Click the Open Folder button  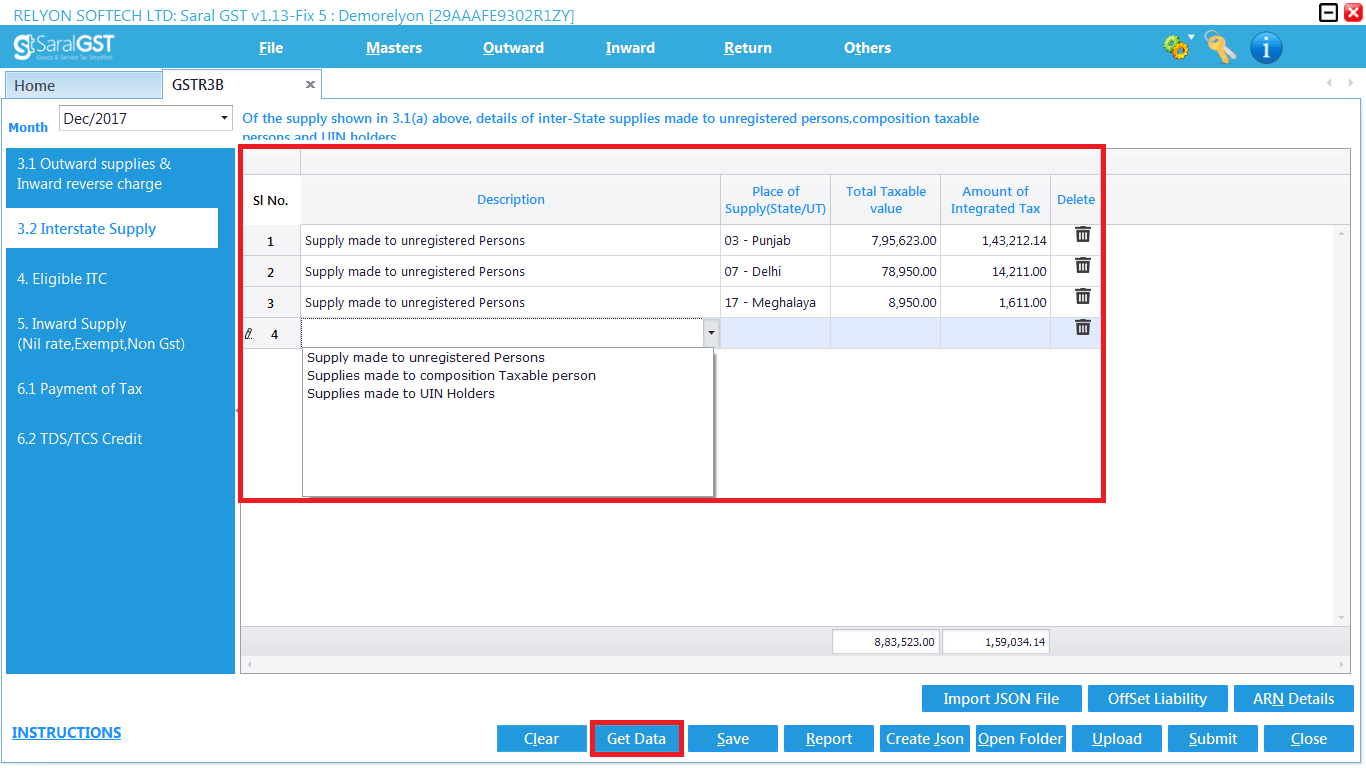tap(1021, 738)
